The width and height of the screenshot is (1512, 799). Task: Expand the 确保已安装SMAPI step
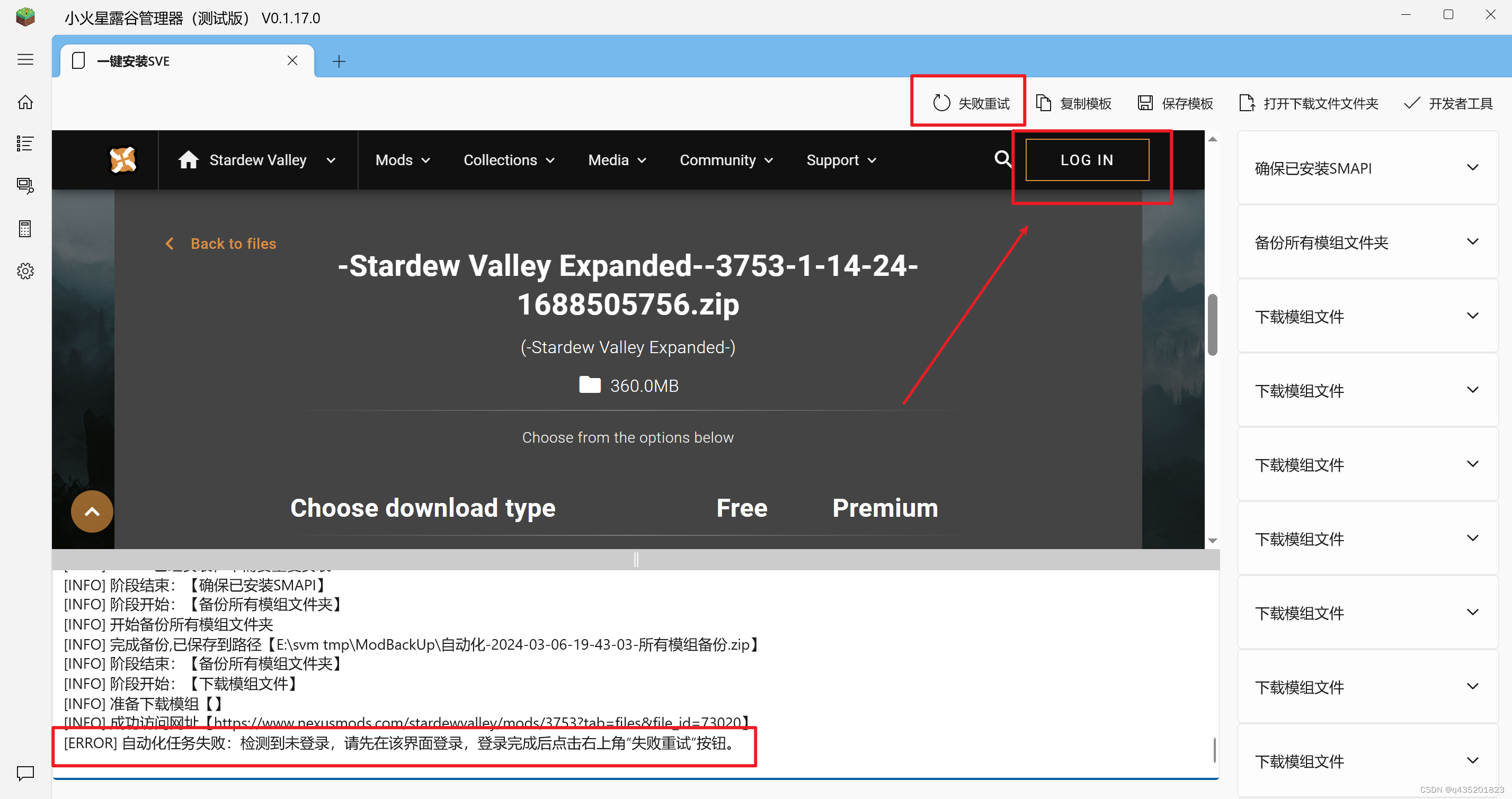(x=1472, y=168)
